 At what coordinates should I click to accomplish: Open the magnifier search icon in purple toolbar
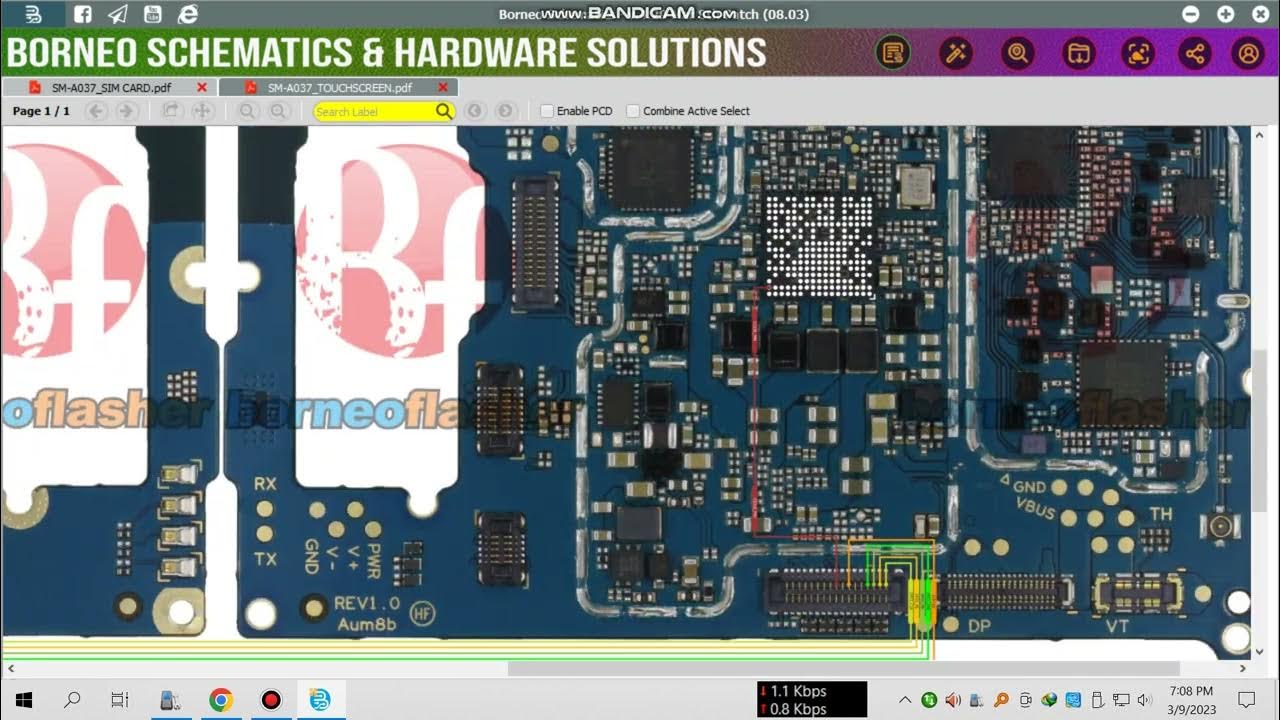click(1018, 53)
